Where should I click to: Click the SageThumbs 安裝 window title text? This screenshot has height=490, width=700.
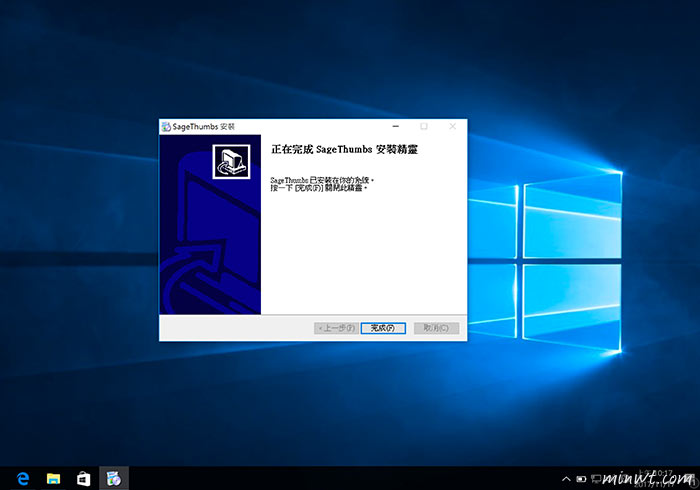tap(204, 127)
